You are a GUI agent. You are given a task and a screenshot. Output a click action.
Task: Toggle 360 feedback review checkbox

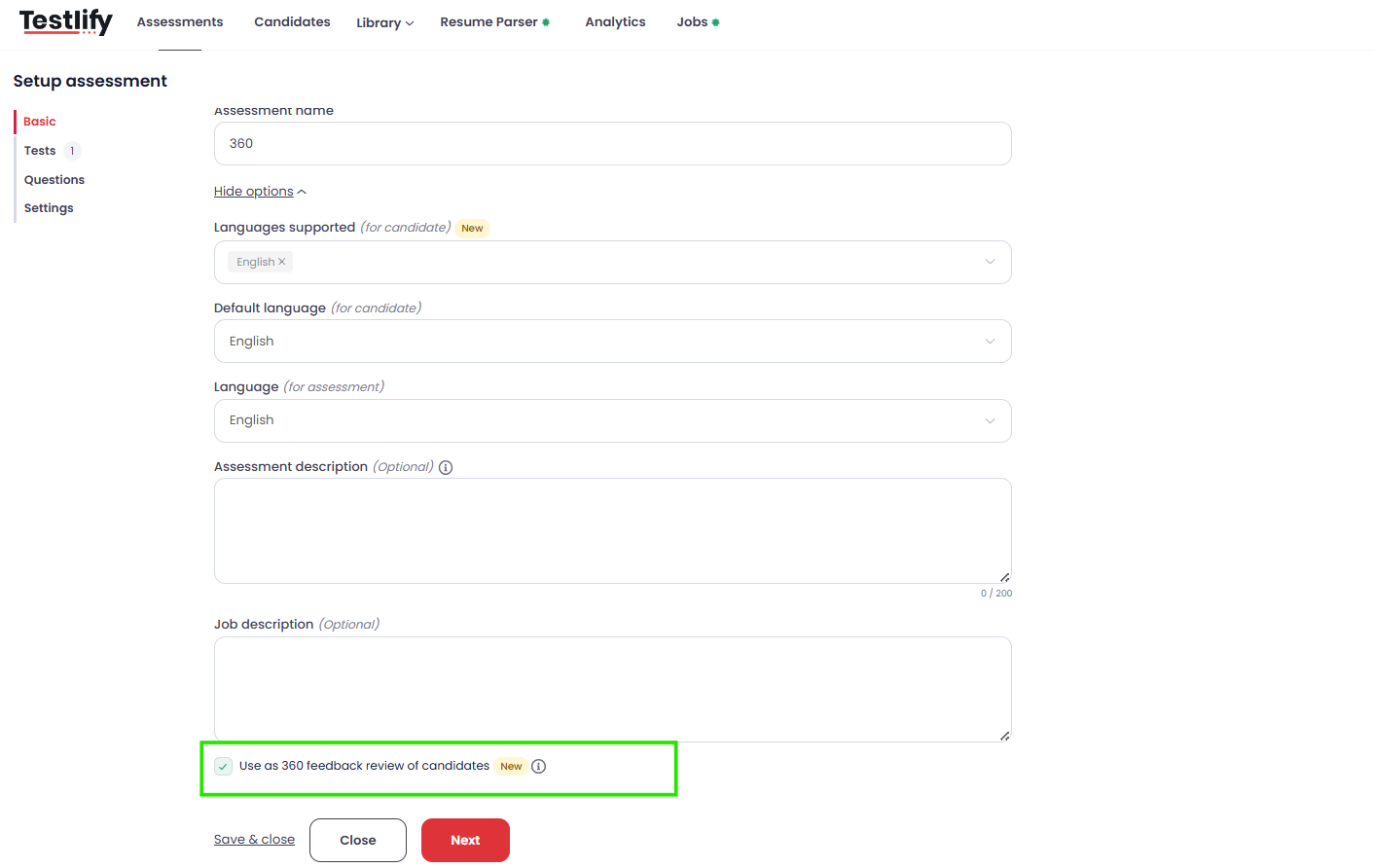pos(224,767)
